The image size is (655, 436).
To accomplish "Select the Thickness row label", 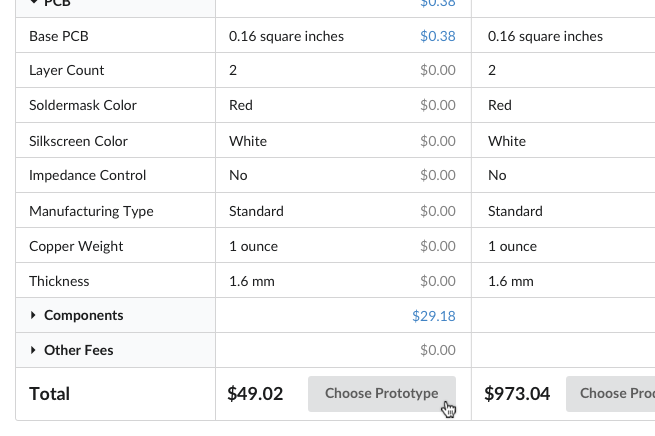I will 59,281.
